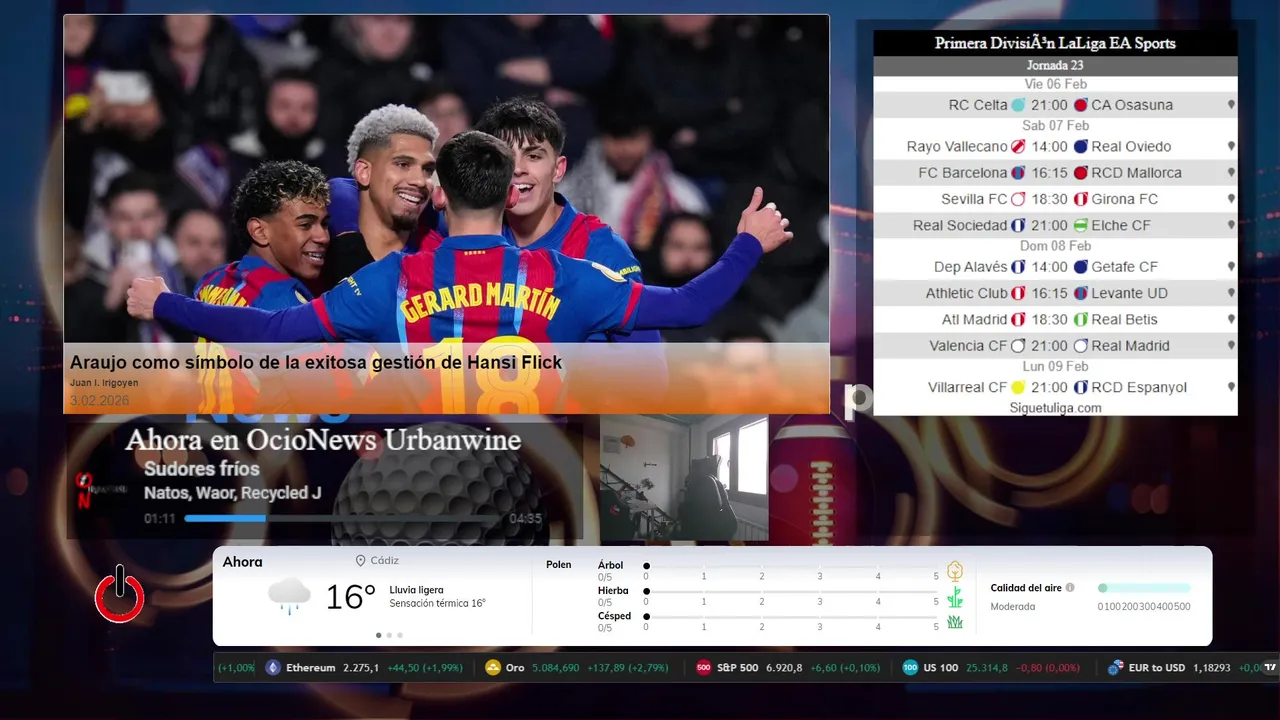Open the Araujo headline article link
The height and width of the screenshot is (720, 1280).
316,363
